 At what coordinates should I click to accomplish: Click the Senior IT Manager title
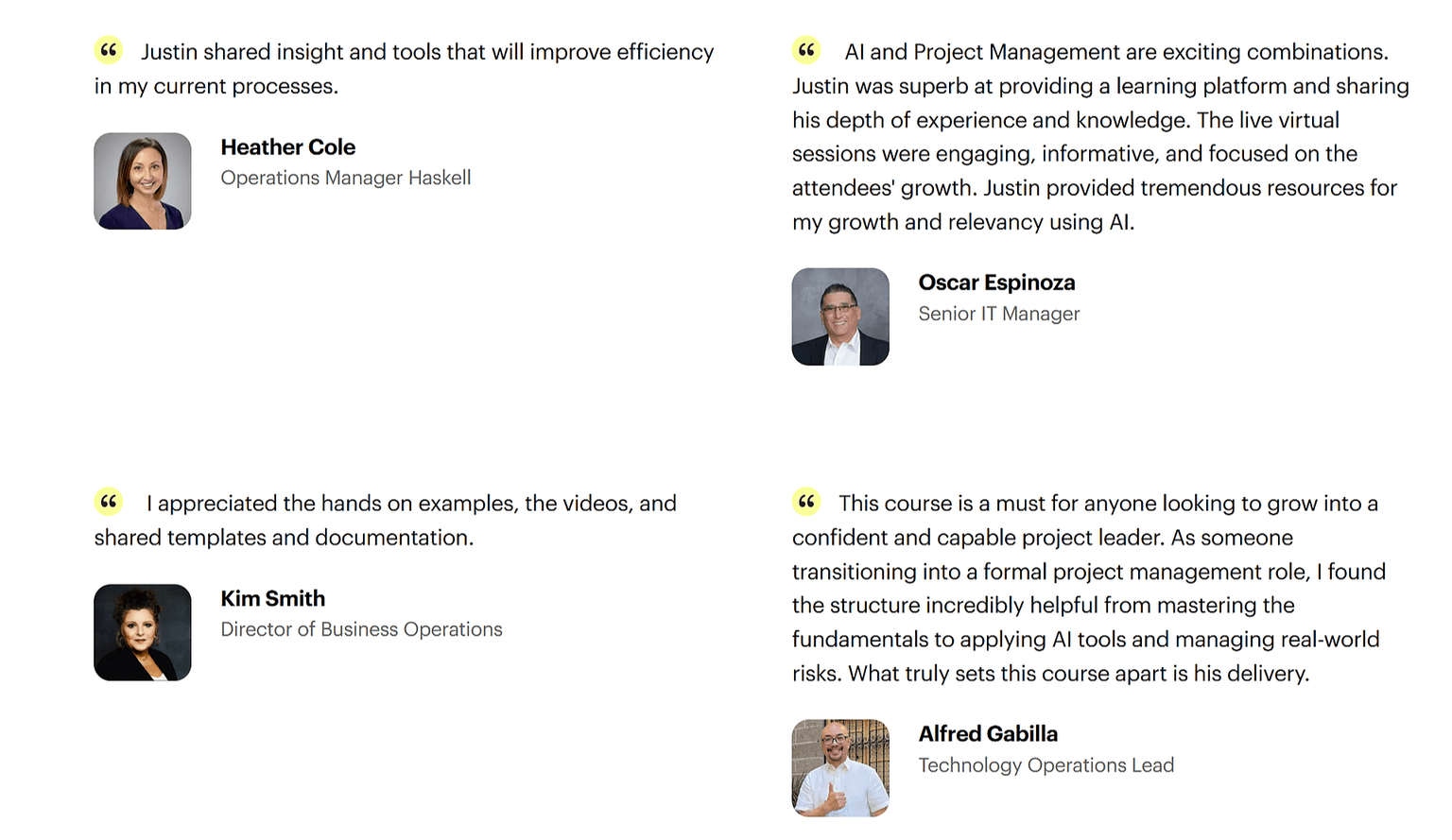pos(999,314)
